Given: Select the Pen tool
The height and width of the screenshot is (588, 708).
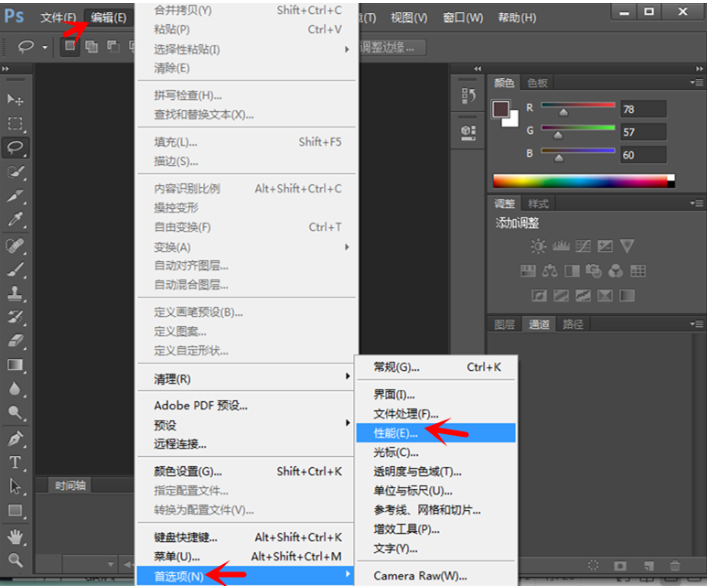Looking at the screenshot, I should [x=16, y=438].
